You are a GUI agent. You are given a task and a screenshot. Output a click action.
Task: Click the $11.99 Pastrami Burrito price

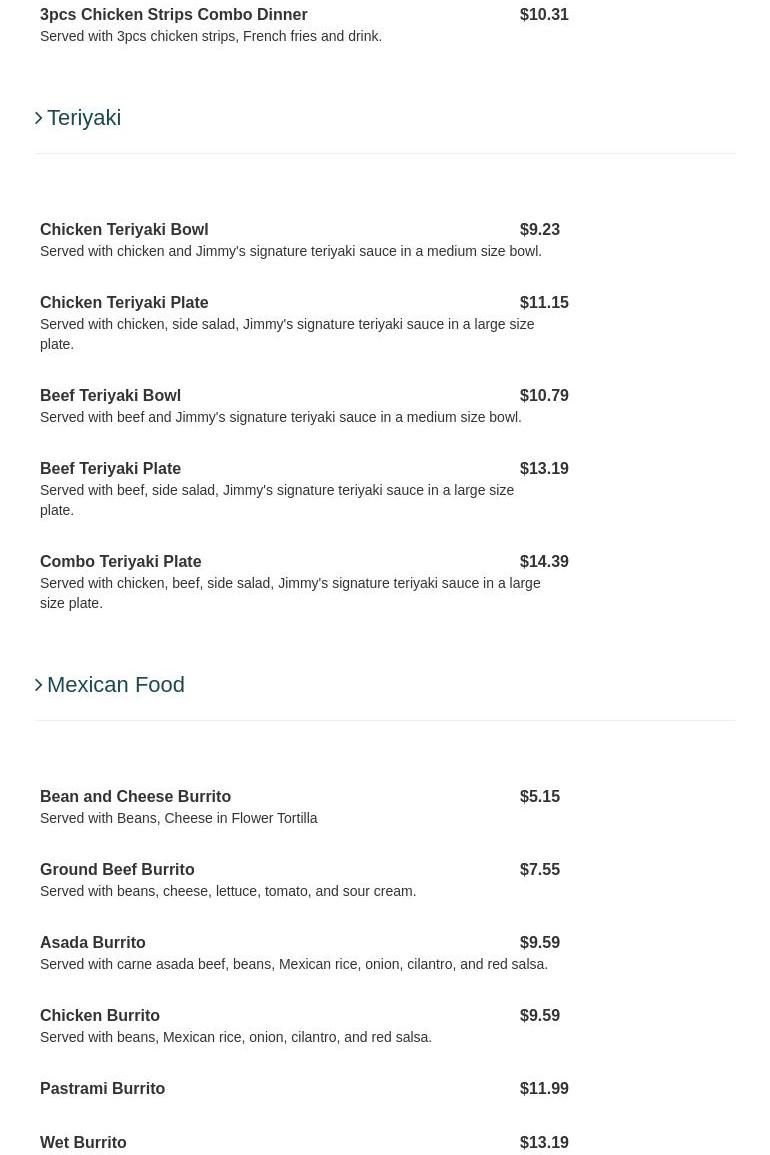point(544,1089)
